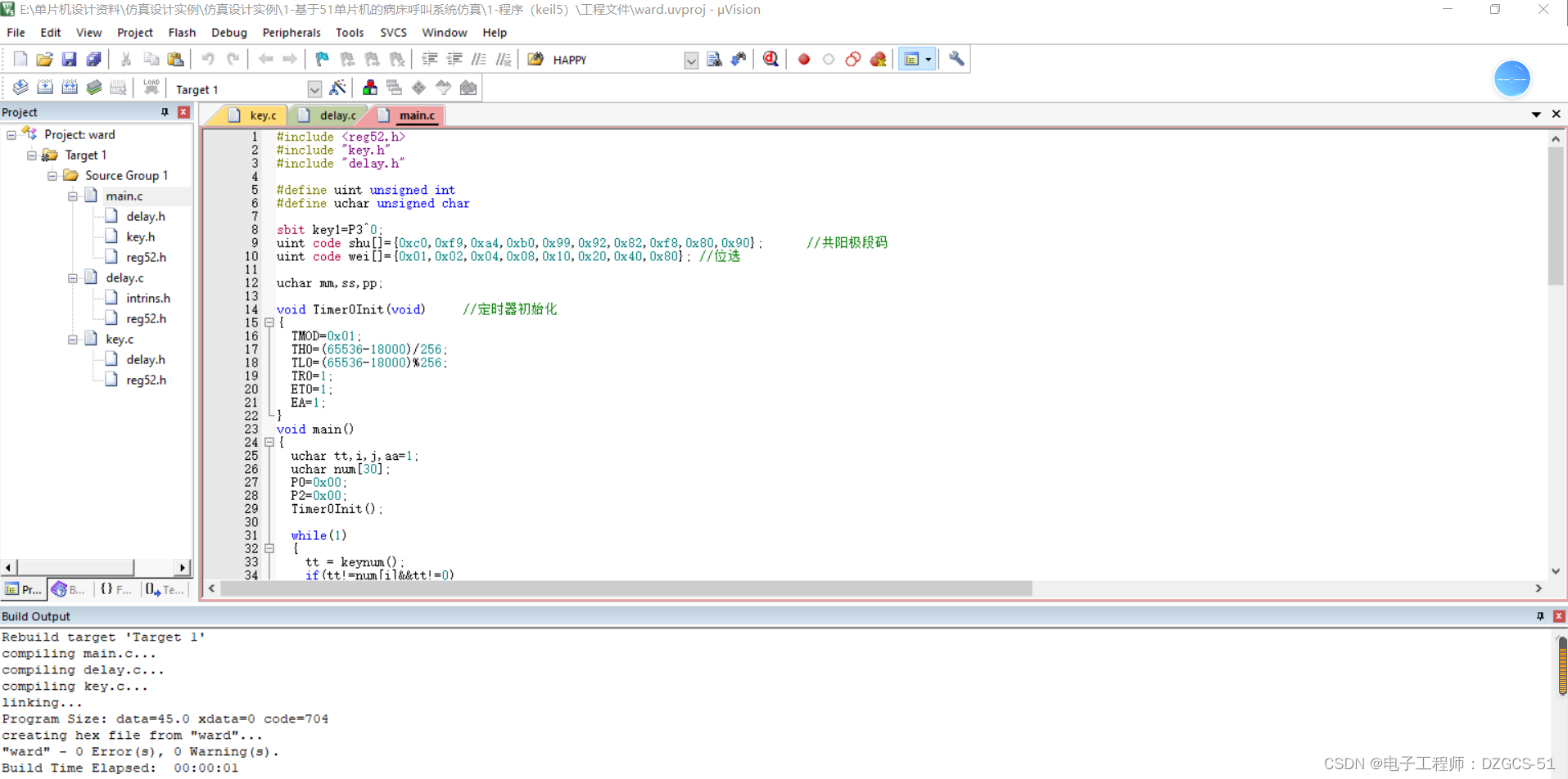
Task: Fold the main function block
Action: point(269,442)
